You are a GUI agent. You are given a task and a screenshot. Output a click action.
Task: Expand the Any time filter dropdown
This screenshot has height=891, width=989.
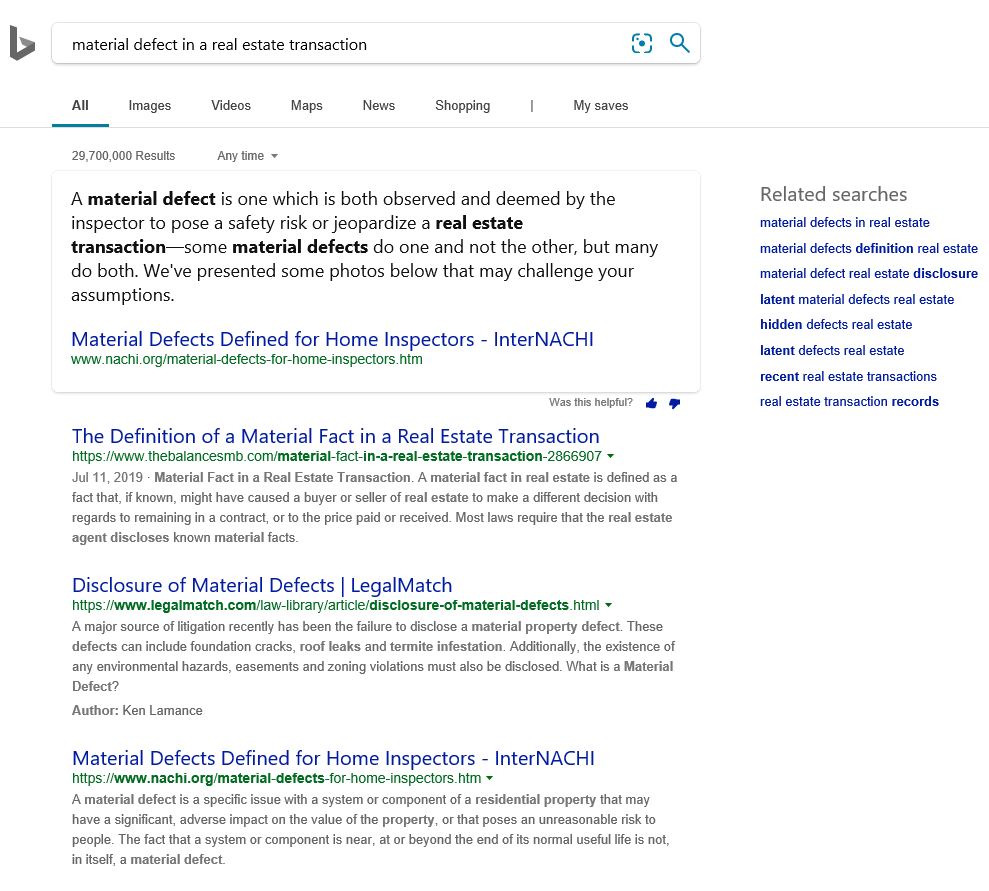tap(247, 156)
